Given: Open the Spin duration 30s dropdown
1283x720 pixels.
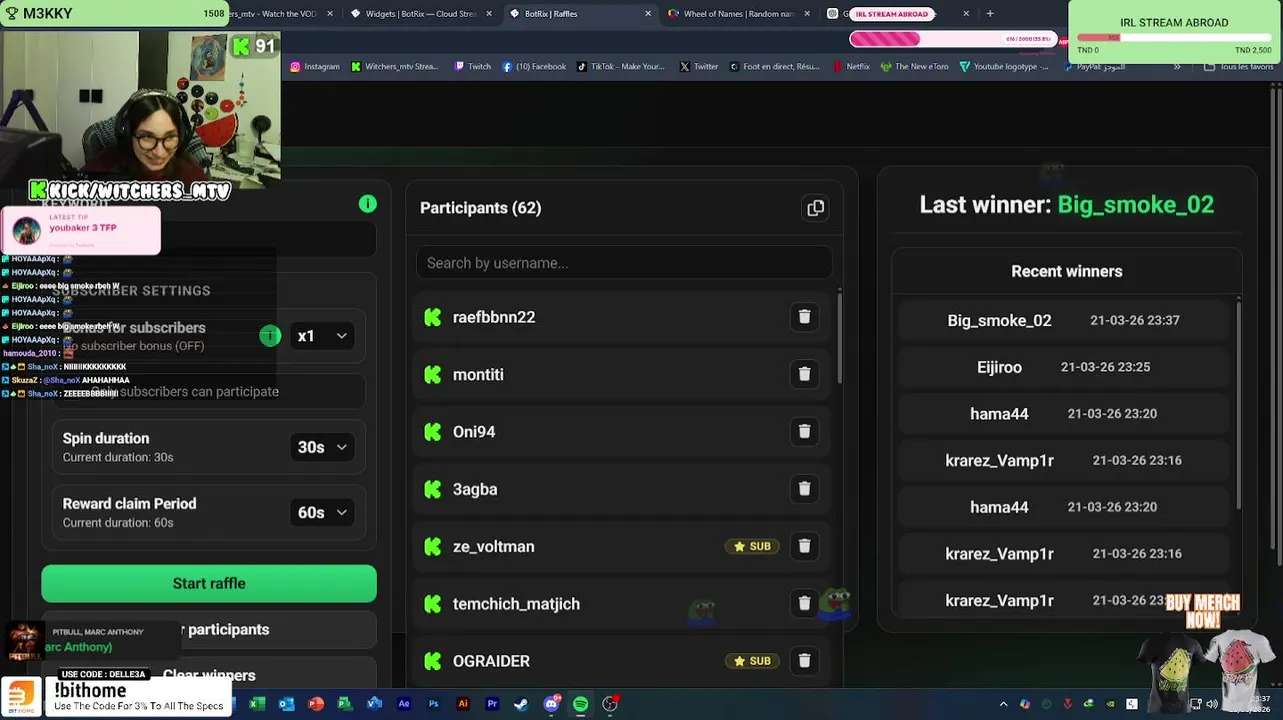Looking at the screenshot, I should click(322, 447).
